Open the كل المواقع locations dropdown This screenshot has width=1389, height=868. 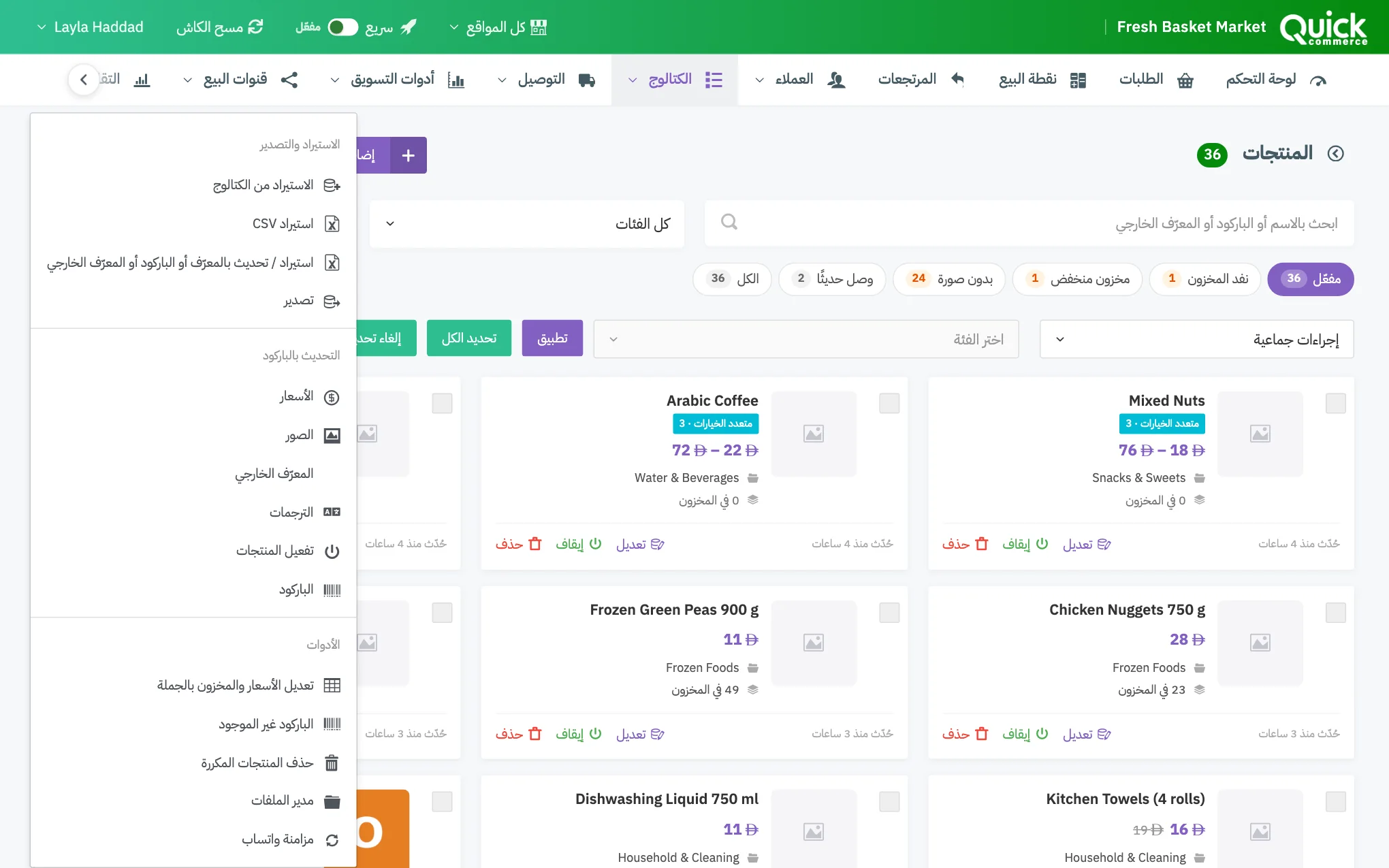[498, 27]
